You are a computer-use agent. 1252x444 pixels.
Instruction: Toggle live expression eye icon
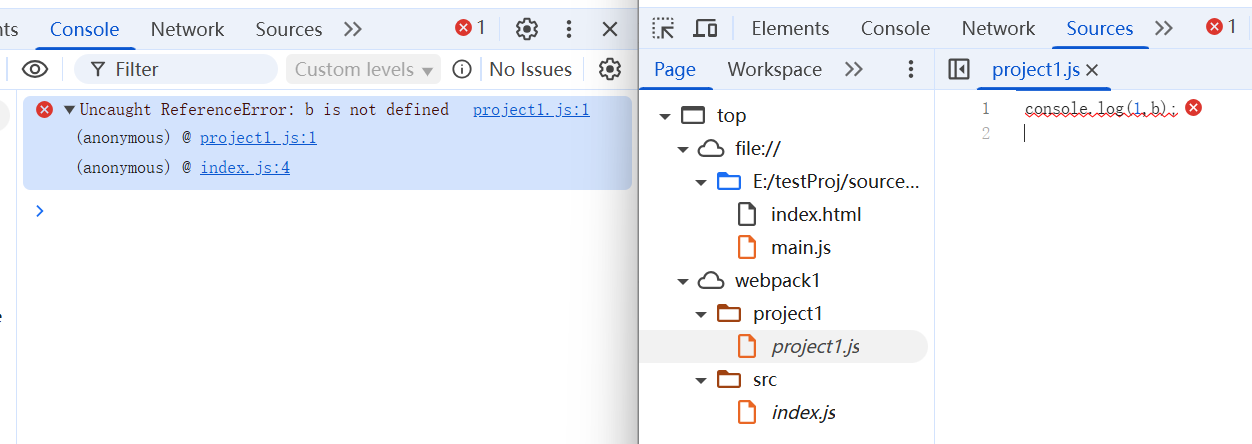point(36,69)
